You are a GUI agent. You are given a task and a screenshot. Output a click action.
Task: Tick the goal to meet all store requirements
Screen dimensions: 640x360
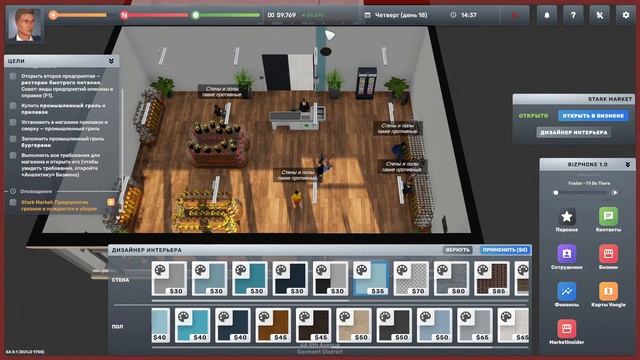pyautogui.click(x=13, y=156)
